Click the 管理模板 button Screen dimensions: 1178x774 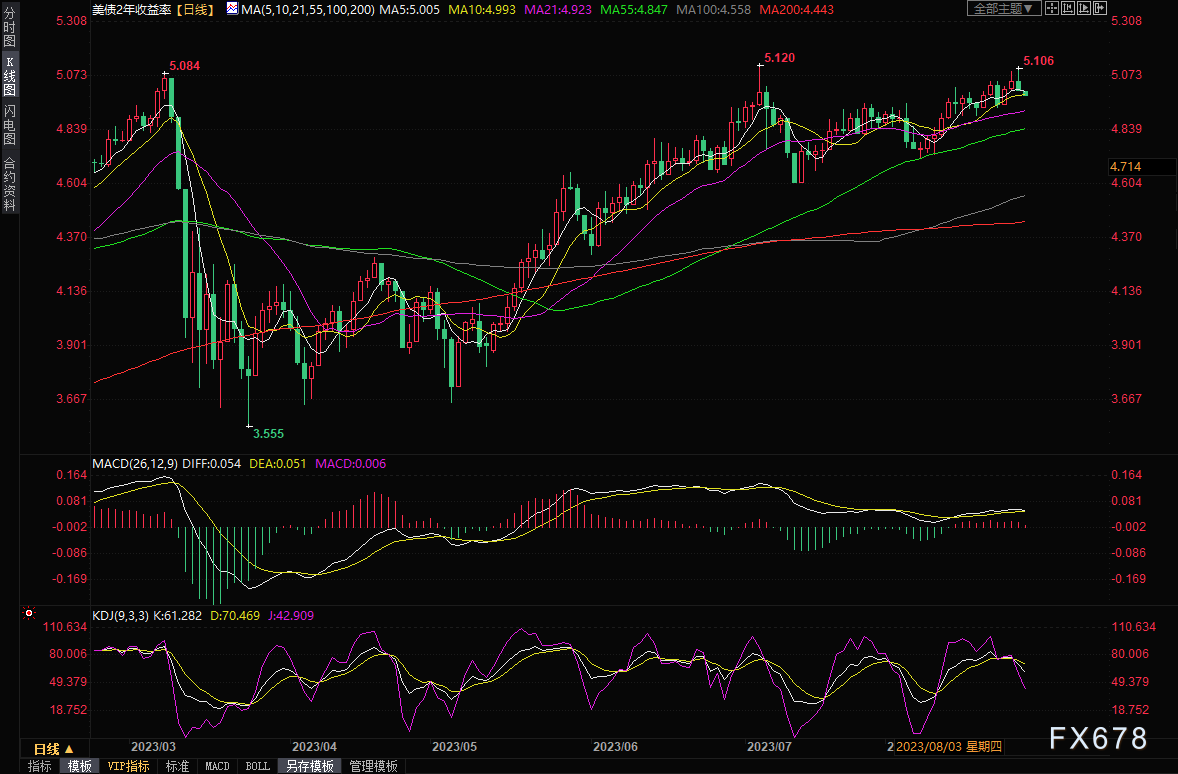click(373, 766)
